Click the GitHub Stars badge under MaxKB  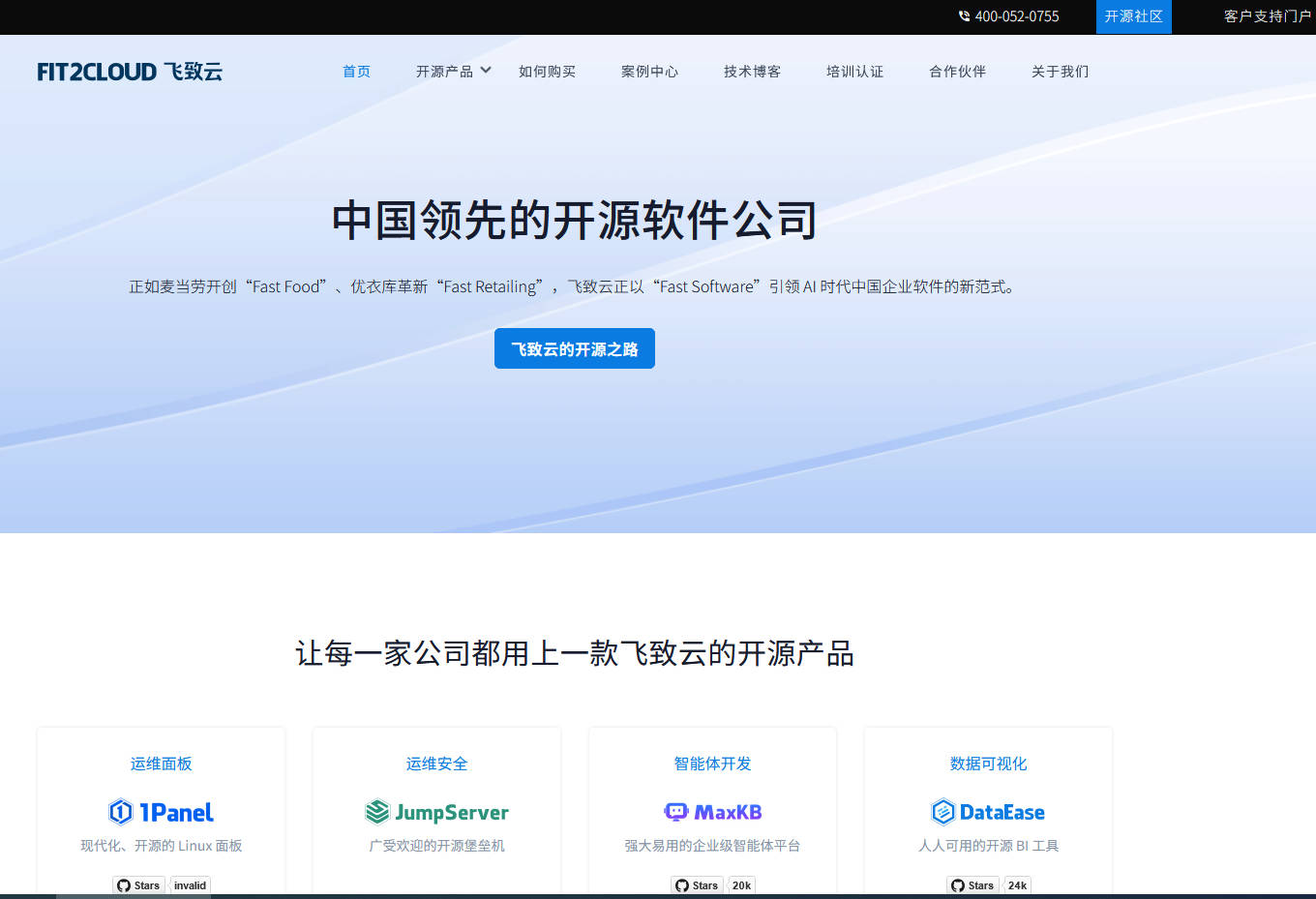click(696, 884)
